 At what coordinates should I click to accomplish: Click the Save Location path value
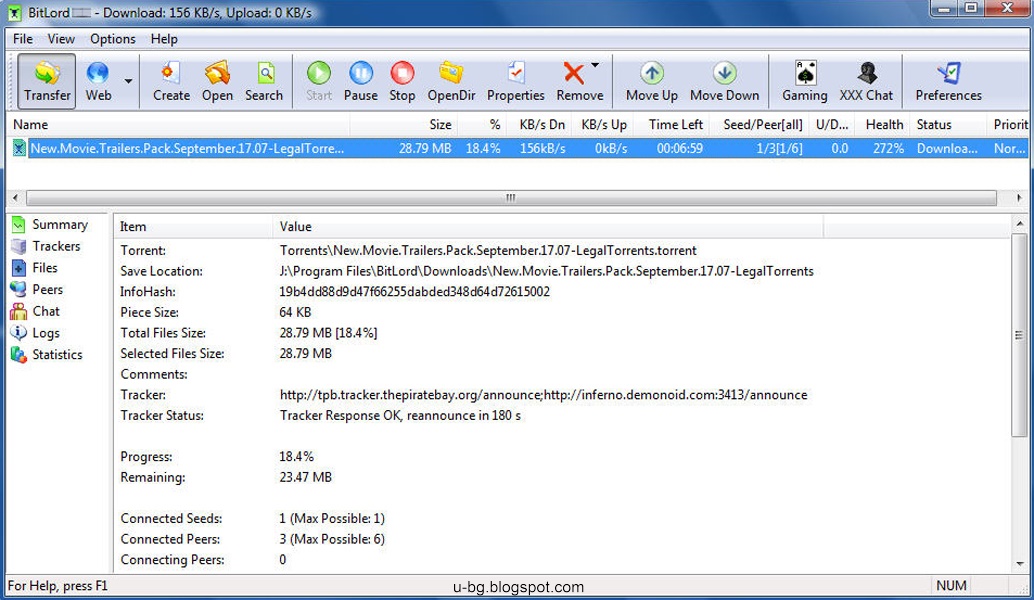coord(546,271)
